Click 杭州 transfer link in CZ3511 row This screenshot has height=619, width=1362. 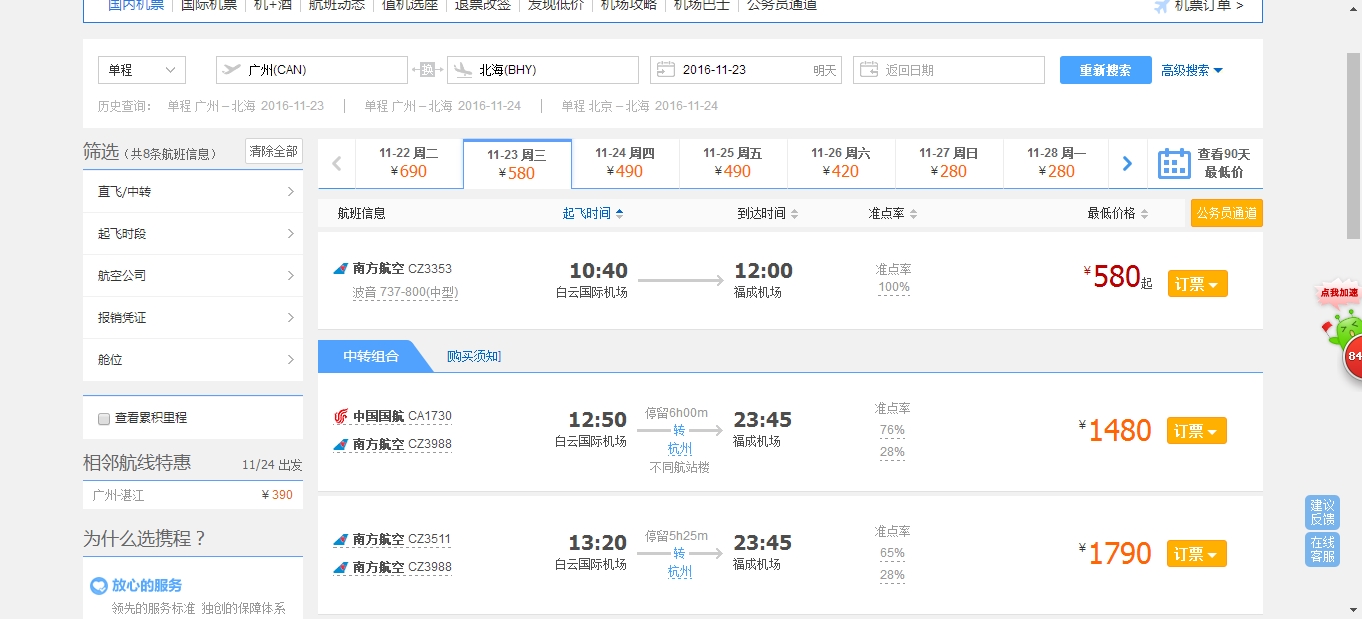coord(680,572)
